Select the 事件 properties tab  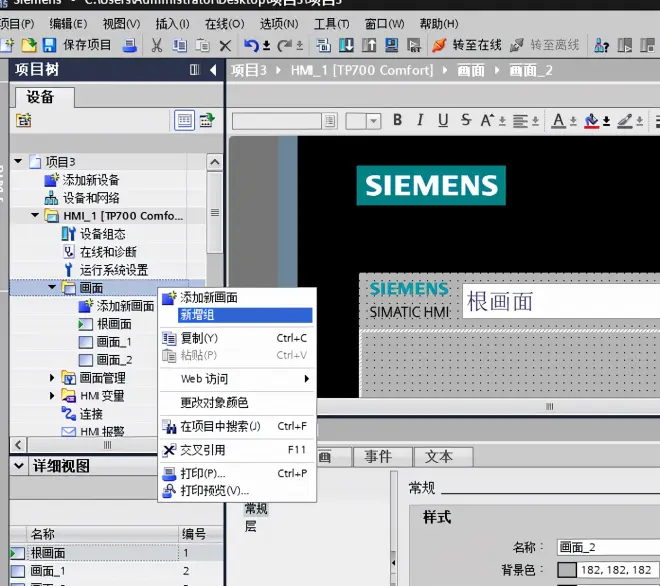pos(381,457)
